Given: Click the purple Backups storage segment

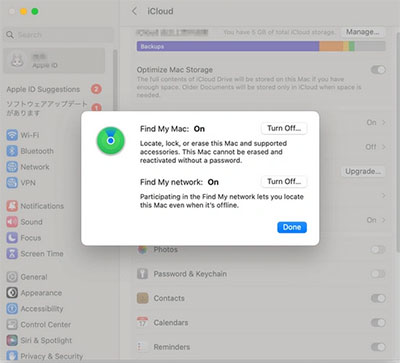Looking at the screenshot, I should [x=228, y=46].
